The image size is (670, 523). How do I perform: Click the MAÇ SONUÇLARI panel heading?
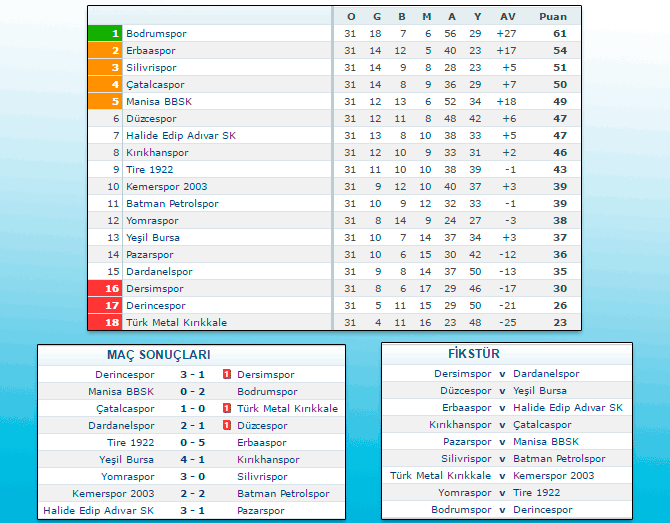coord(159,355)
